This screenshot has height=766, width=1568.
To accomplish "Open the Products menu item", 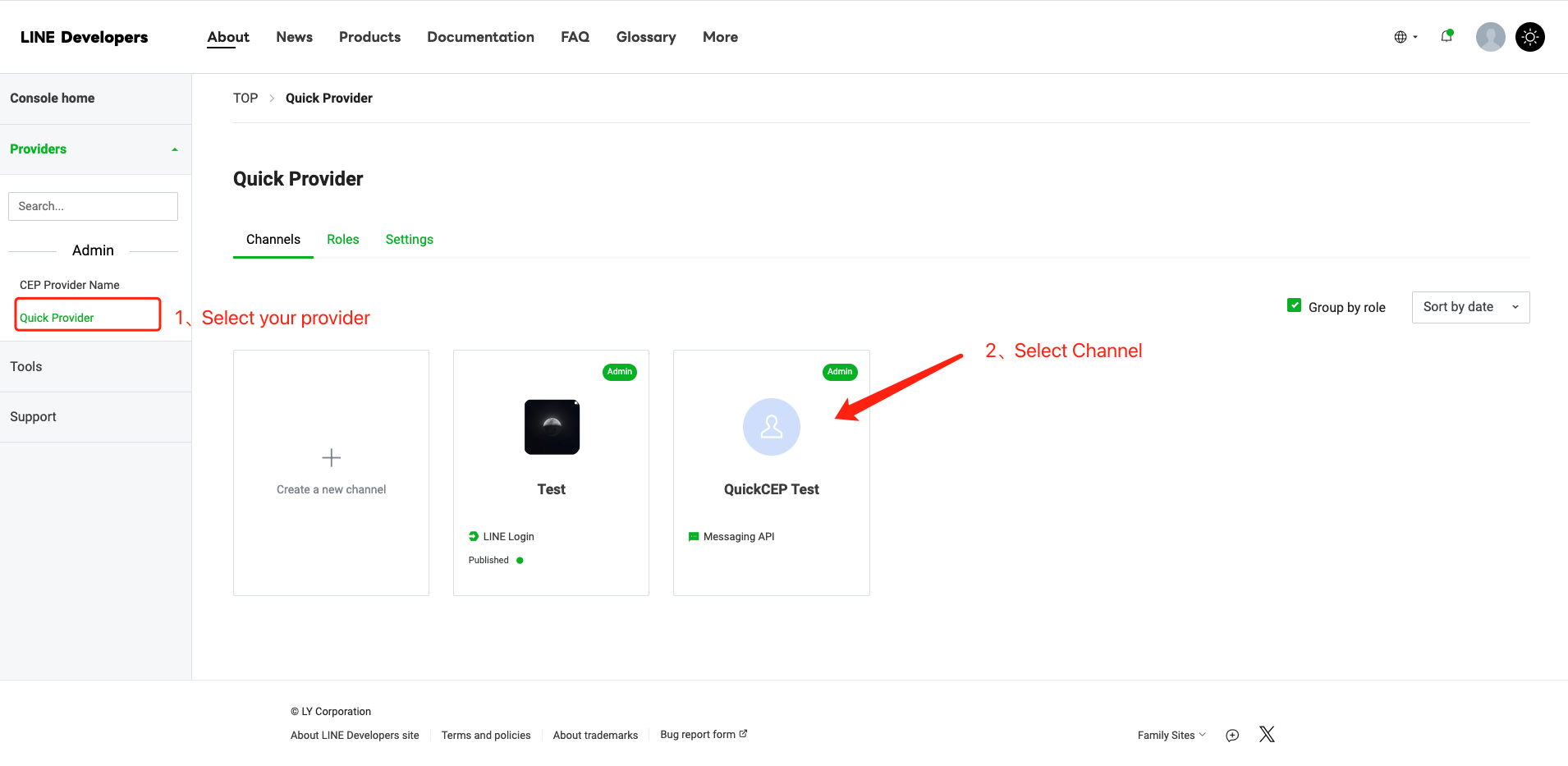I will [370, 37].
